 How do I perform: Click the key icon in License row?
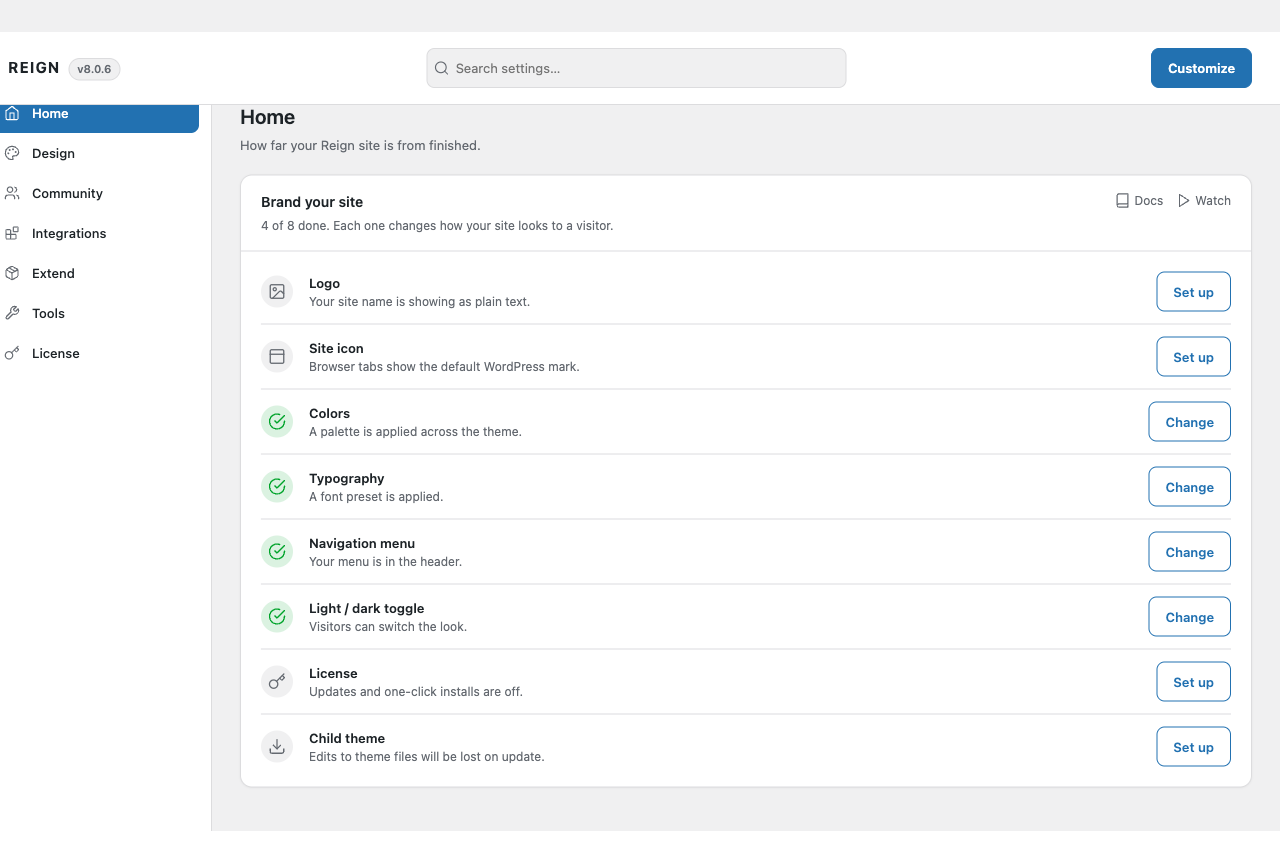tap(277, 681)
